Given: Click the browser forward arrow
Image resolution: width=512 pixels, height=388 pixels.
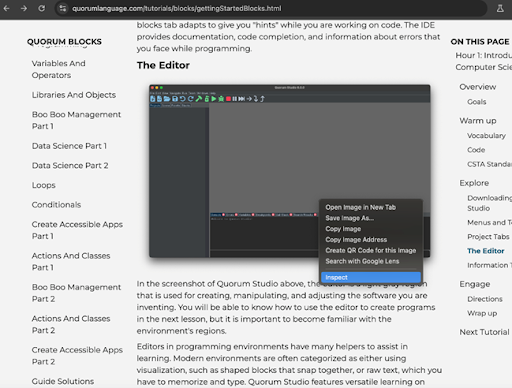Looking at the screenshot, I should click(x=24, y=8).
